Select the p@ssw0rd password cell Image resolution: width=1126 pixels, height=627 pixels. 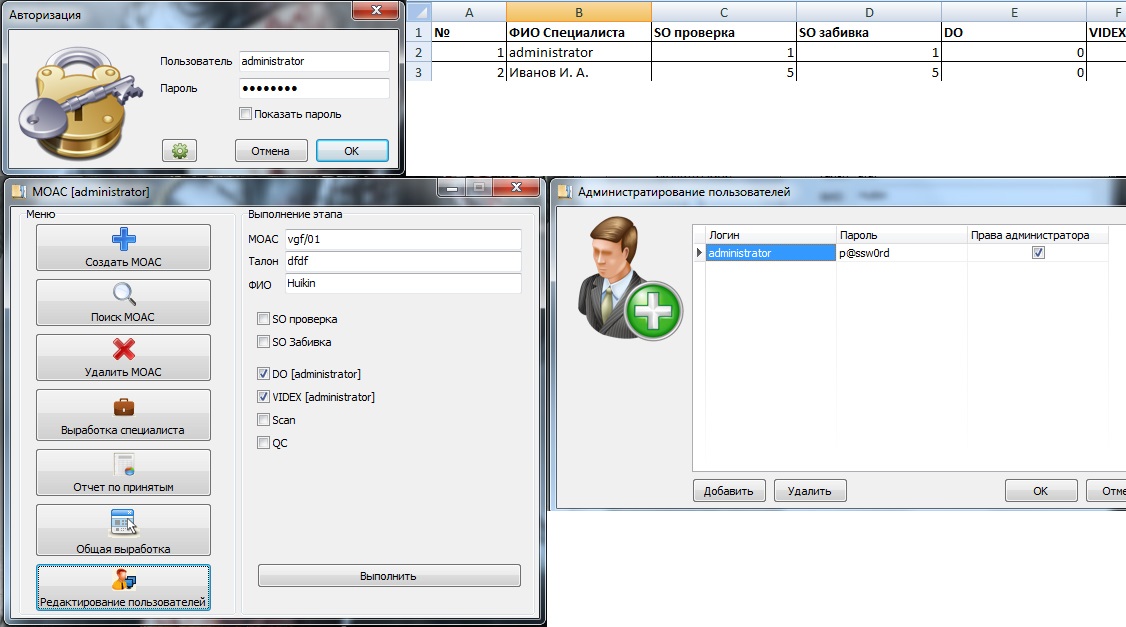tap(901, 253)
